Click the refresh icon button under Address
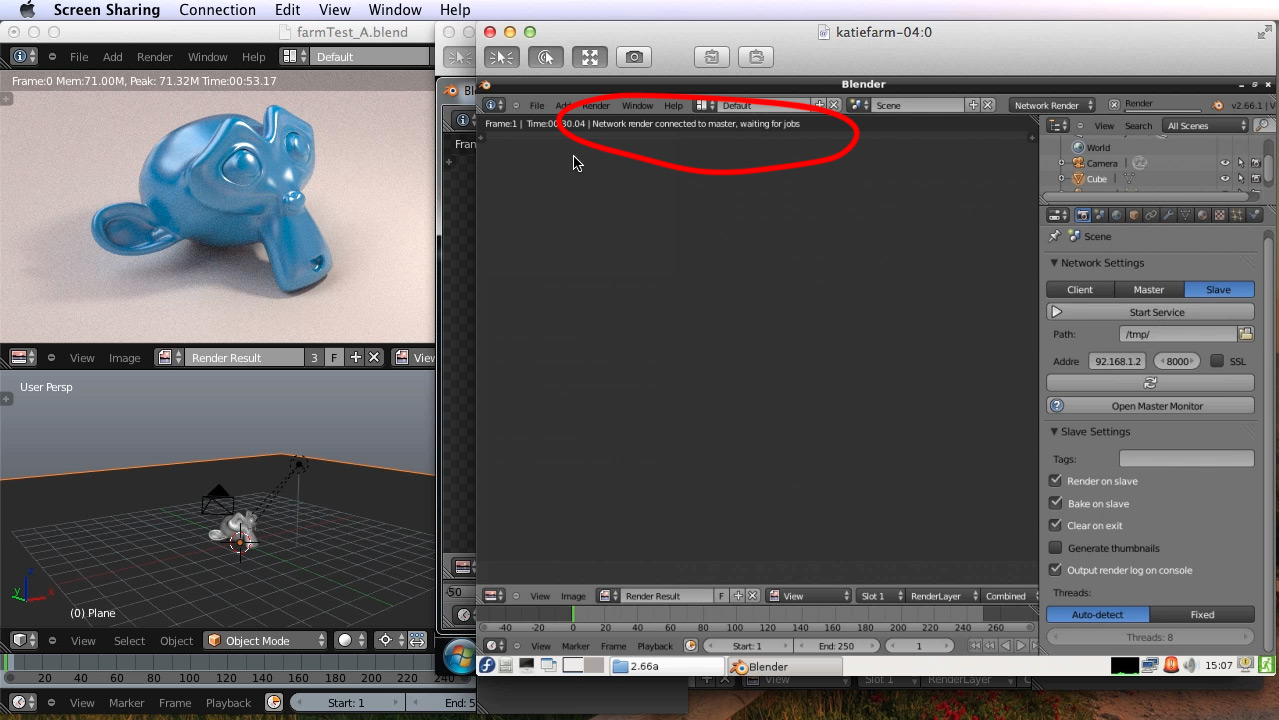 click(1150, 383)
